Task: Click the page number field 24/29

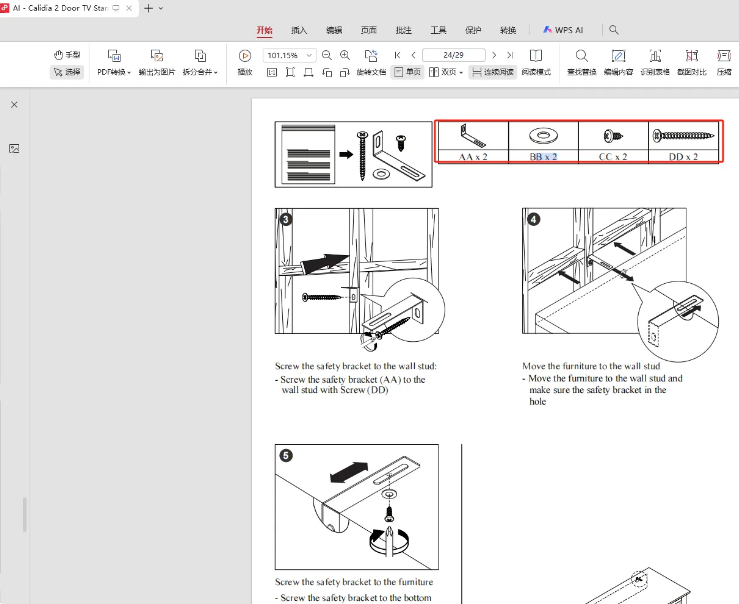Action: click(x=453, y=55)
